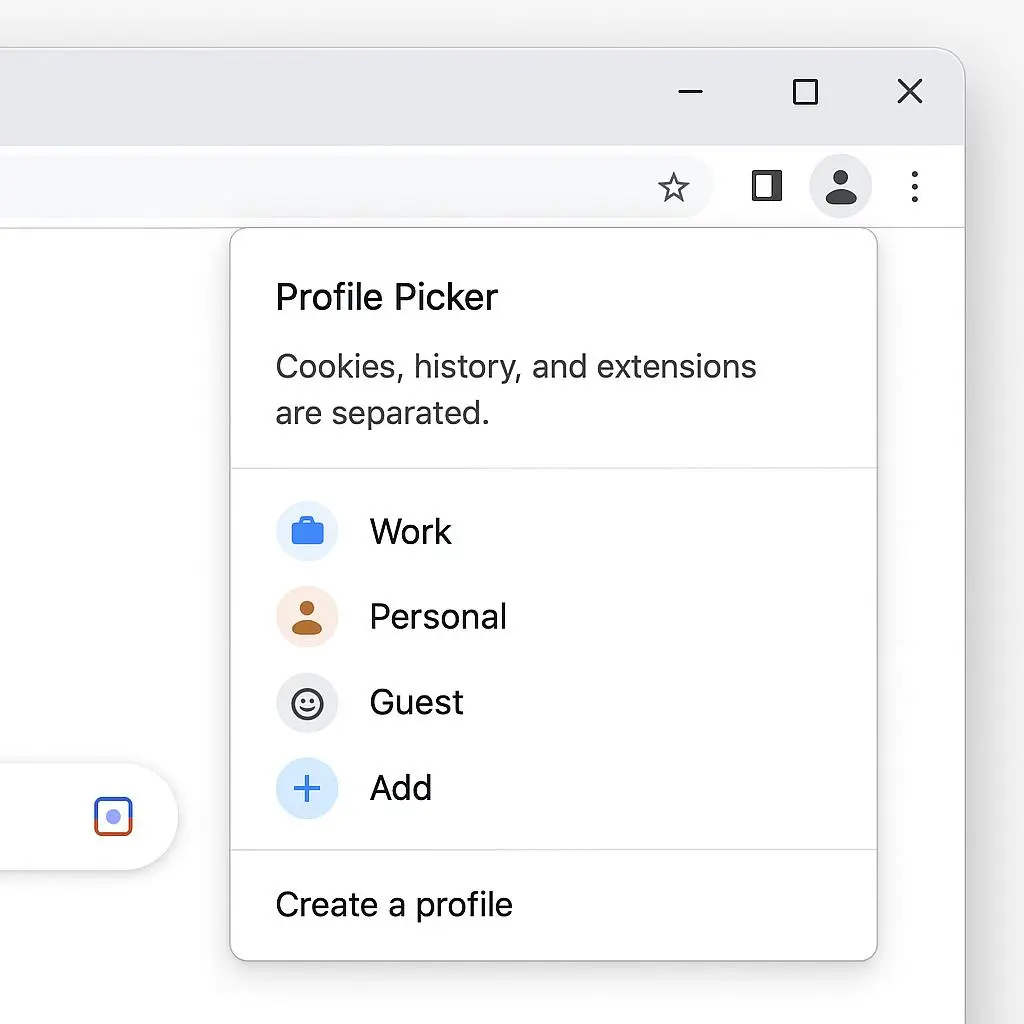Click the Profile Picker heading text
The width and height of the screenshot is (1024, 1024).
(387, 297)
